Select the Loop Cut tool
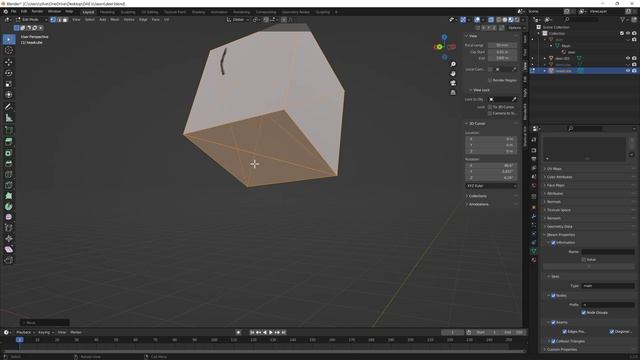 click(x=9, y=174)
